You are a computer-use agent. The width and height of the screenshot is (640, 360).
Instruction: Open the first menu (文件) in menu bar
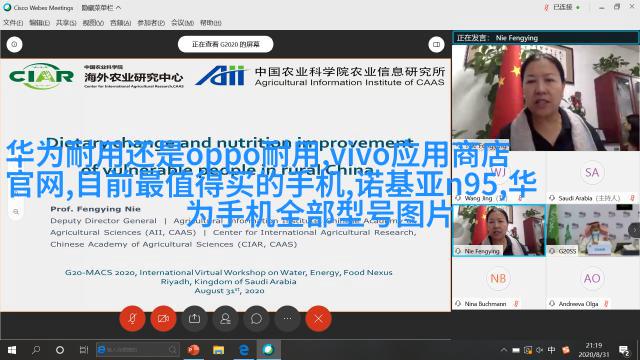tap(13, 23)
